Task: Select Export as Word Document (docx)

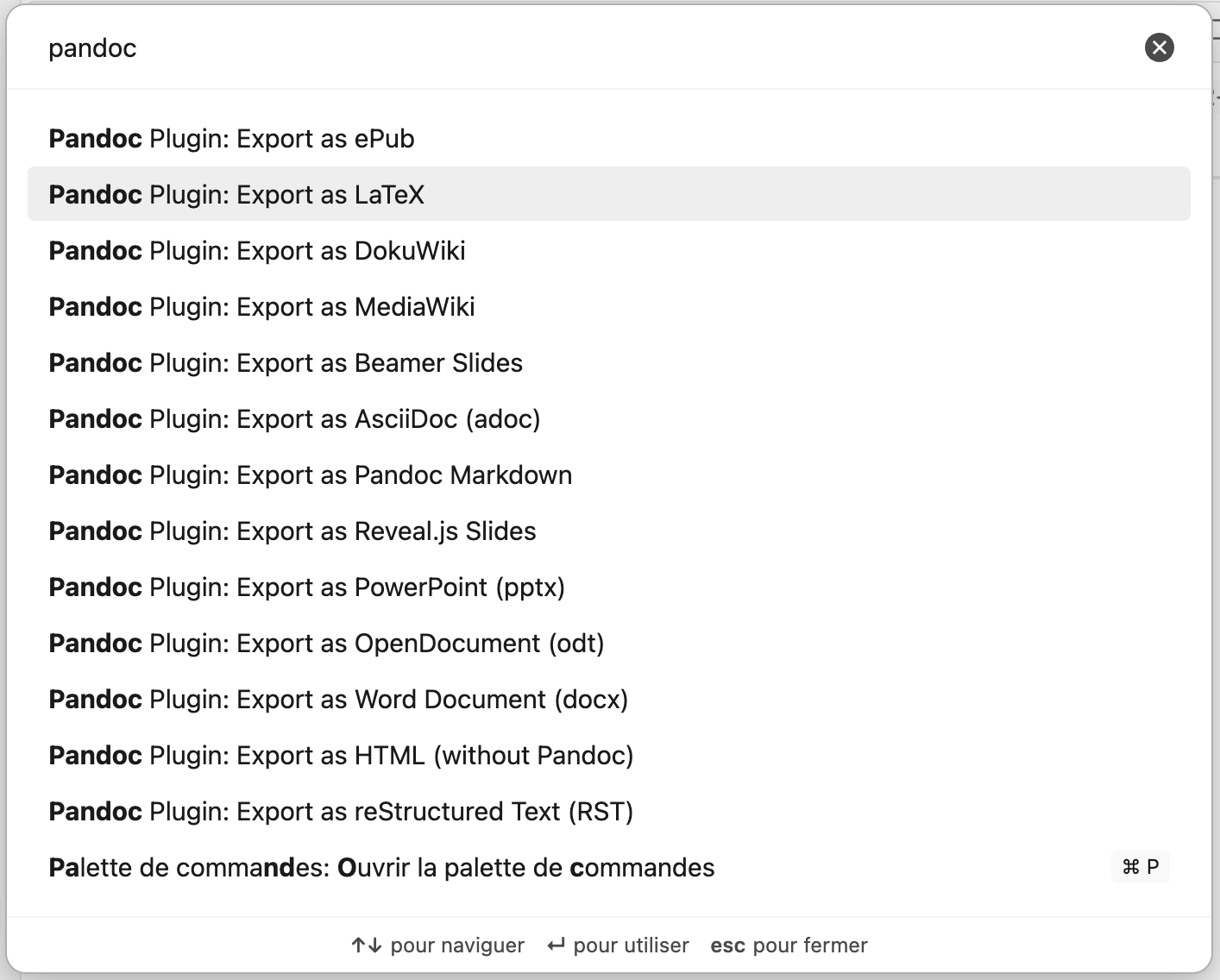Action: [338, 700]
